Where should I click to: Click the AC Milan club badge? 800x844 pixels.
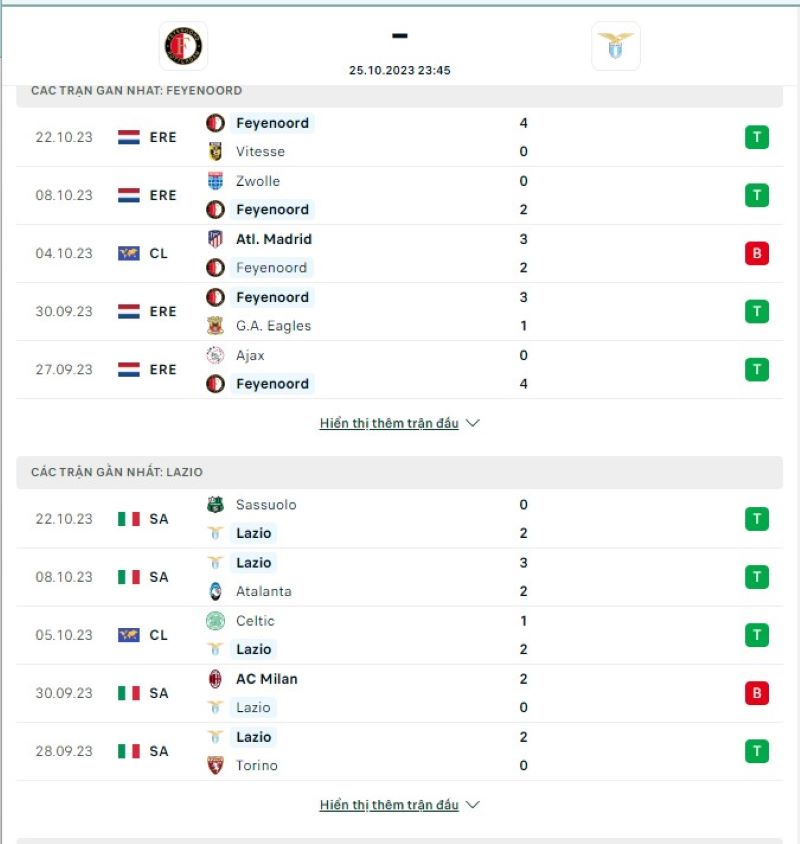point(215,679)
